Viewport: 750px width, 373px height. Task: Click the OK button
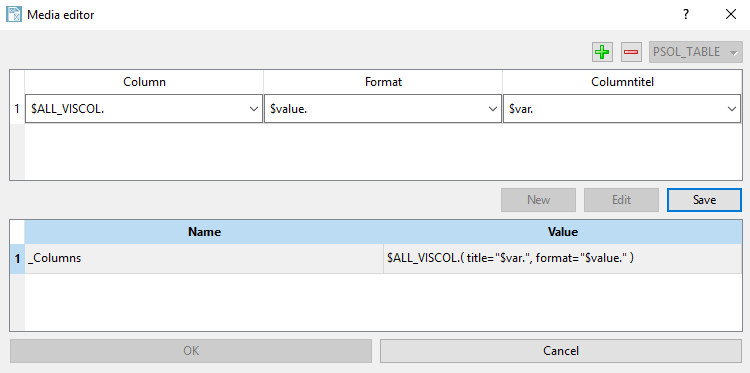tap(191, 351)
